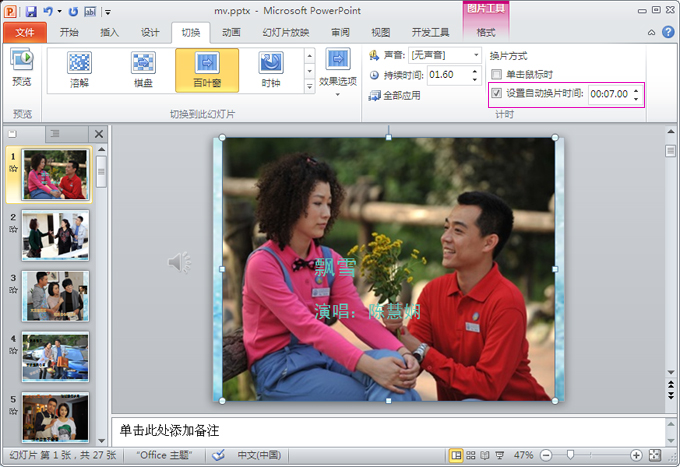Decrease auto-advance time with down arrow

pyautogui.click(x=636, y=98)
